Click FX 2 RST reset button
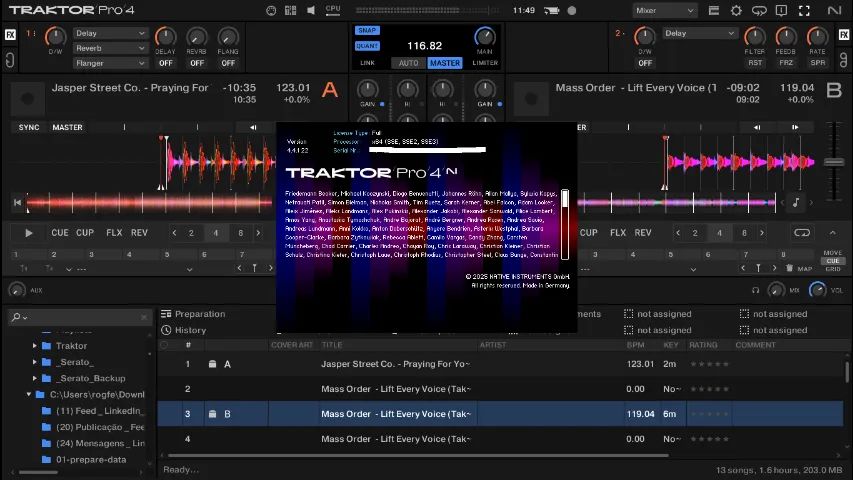This screenshot has width=853, height=480. 755,63
